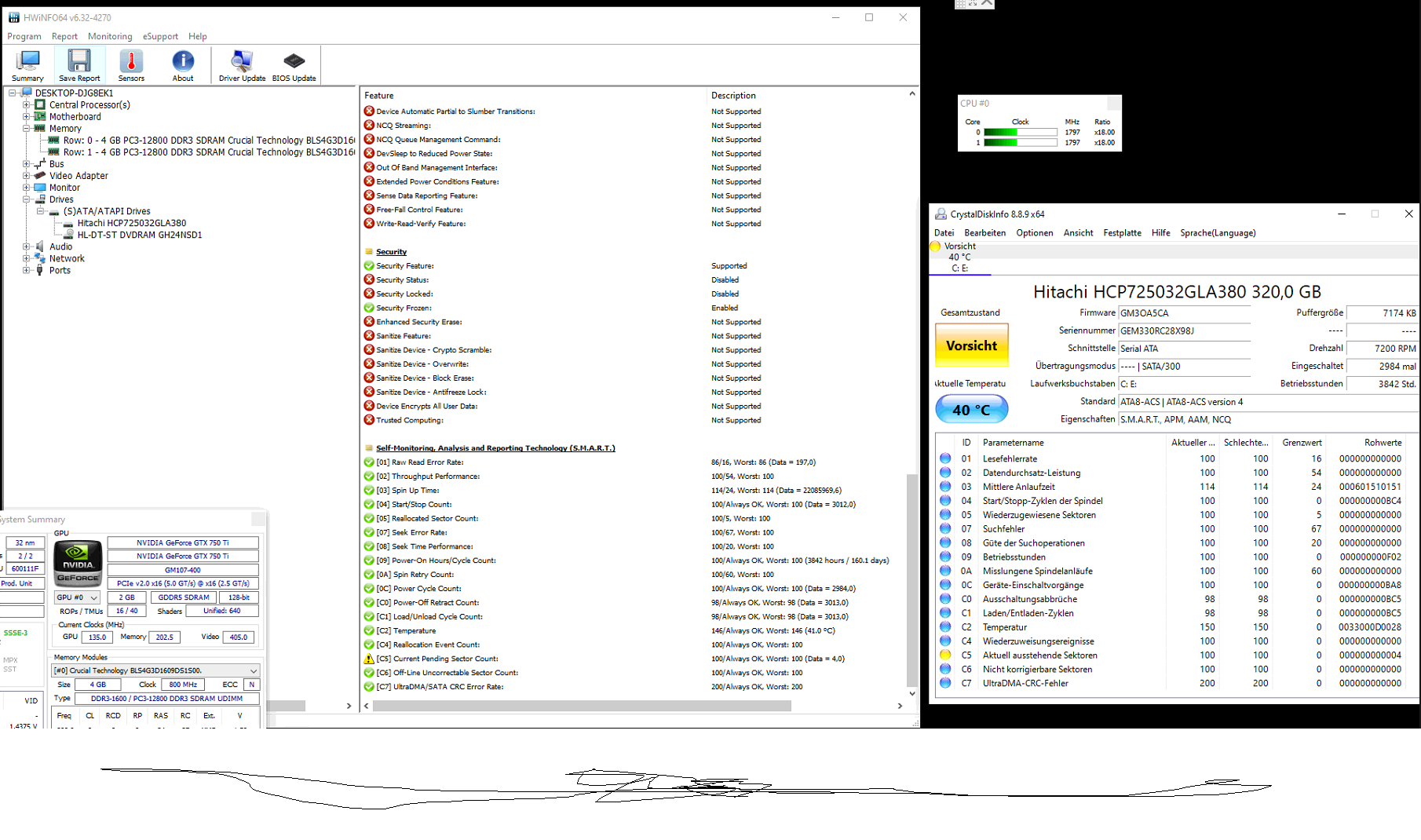Click the Rohwerte column header
1421x840 pixels.
pos(1383,443)
